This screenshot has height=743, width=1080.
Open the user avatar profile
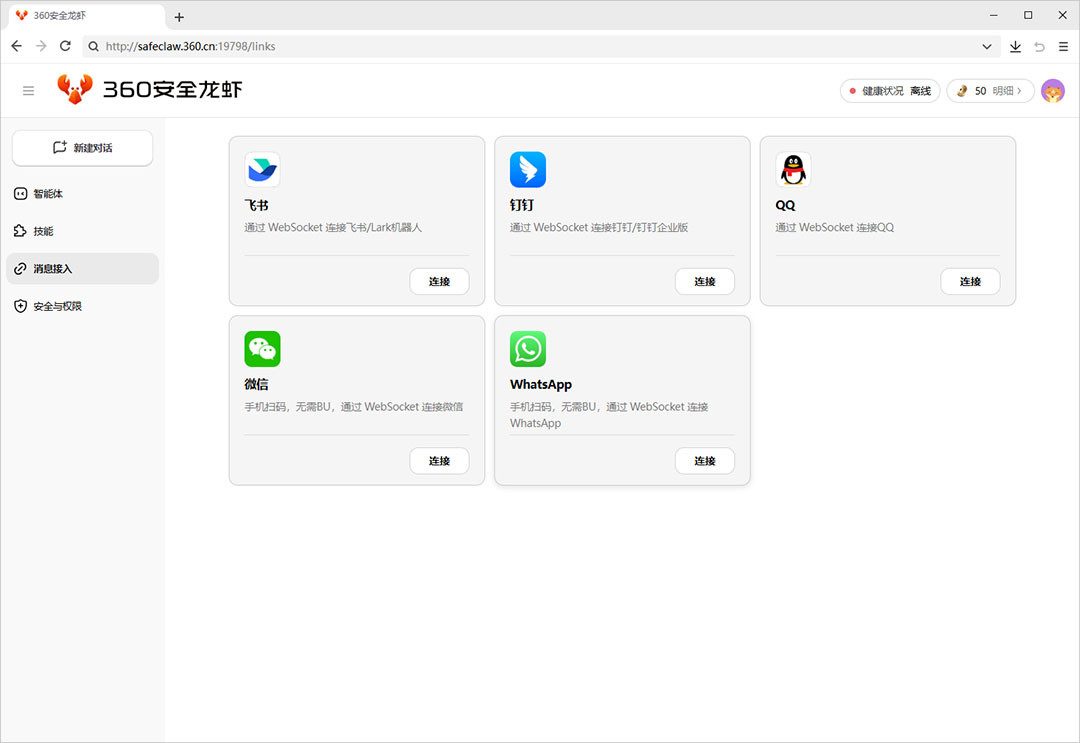pyautogui.click(x=1053, y=91)
